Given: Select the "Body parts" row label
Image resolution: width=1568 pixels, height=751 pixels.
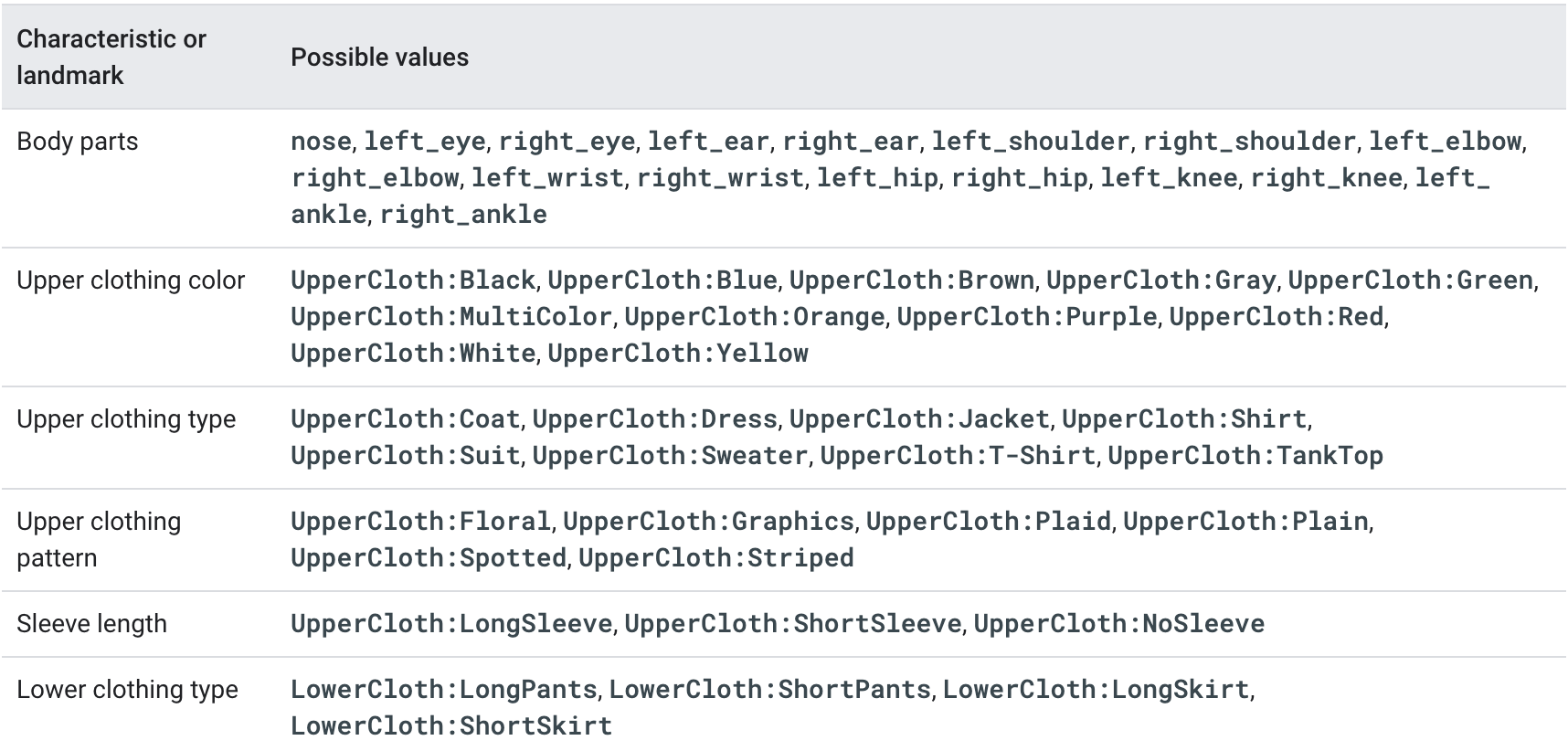Looking at the screenshot, I should click(x=78, y=142).
